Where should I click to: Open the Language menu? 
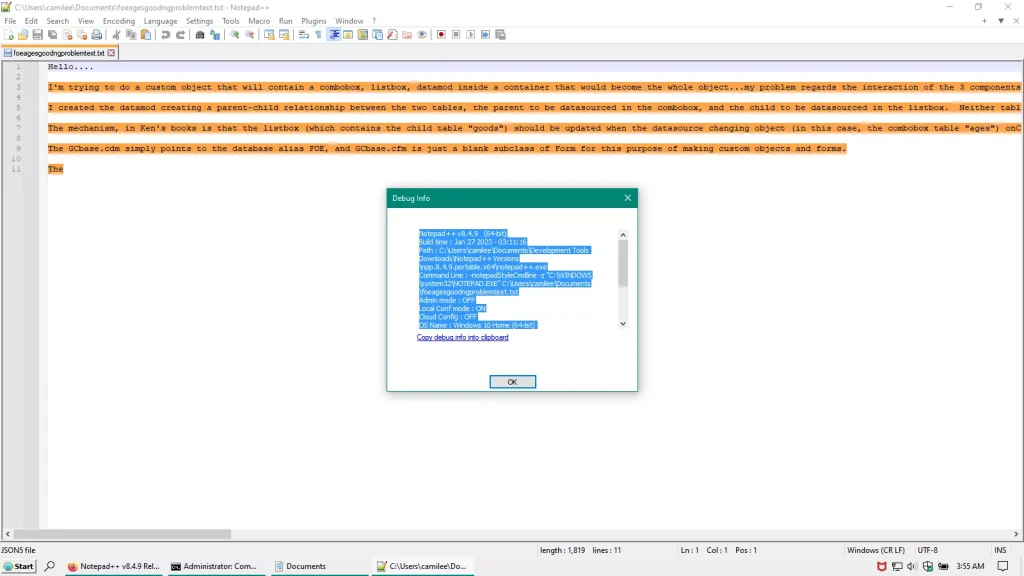pyautogui.click(x=160, y=20)
